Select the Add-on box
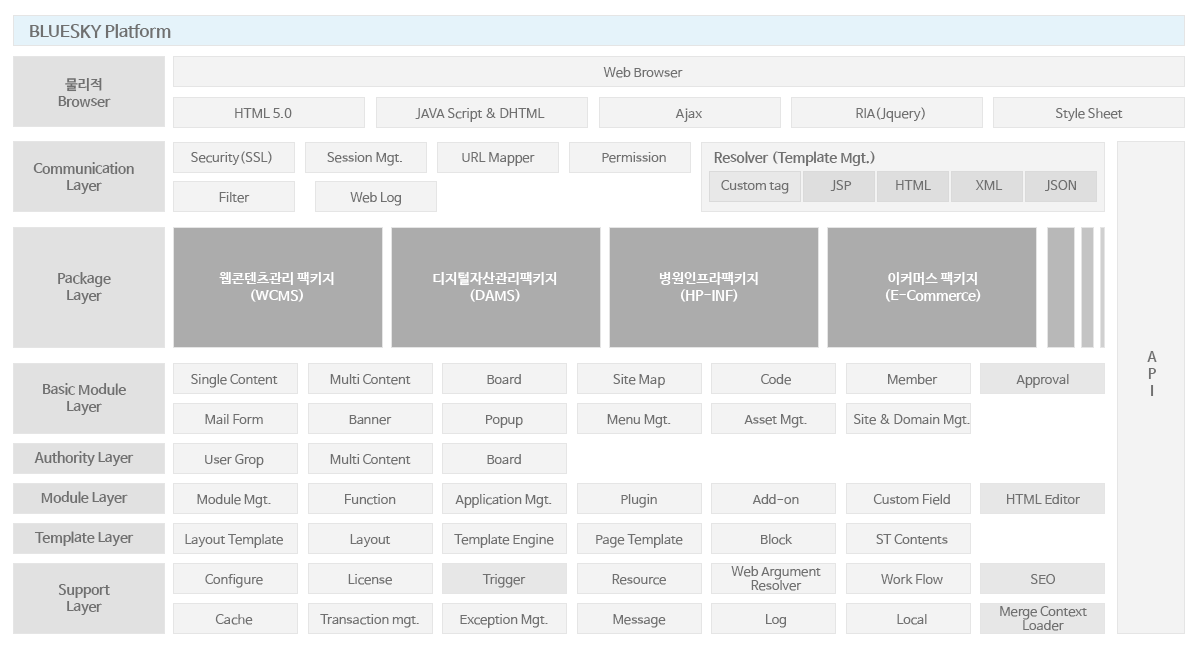 tap(773, 499)
